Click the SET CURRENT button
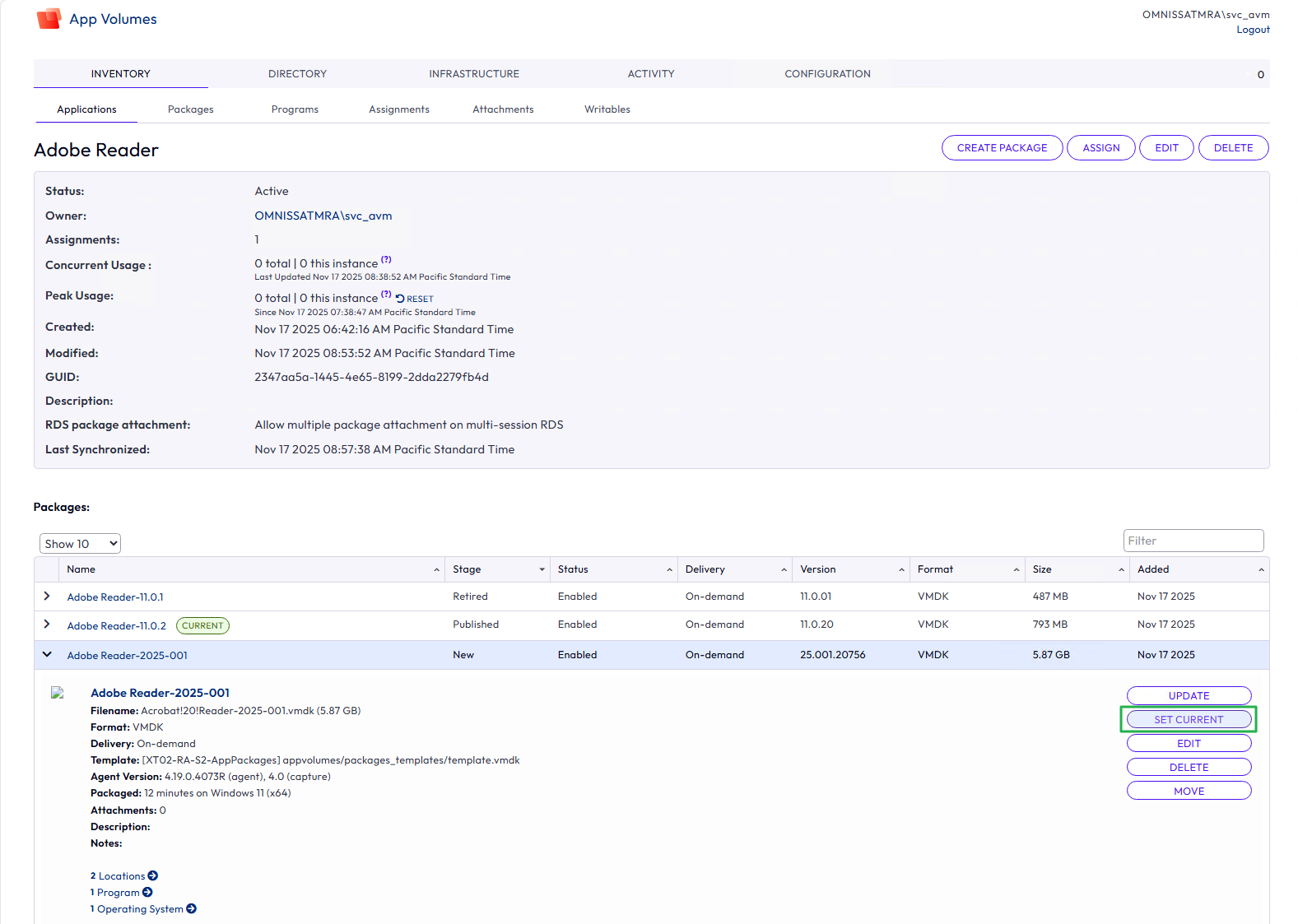Image resolution: width=1298 pixels, height=924 pixels. 1189,719
